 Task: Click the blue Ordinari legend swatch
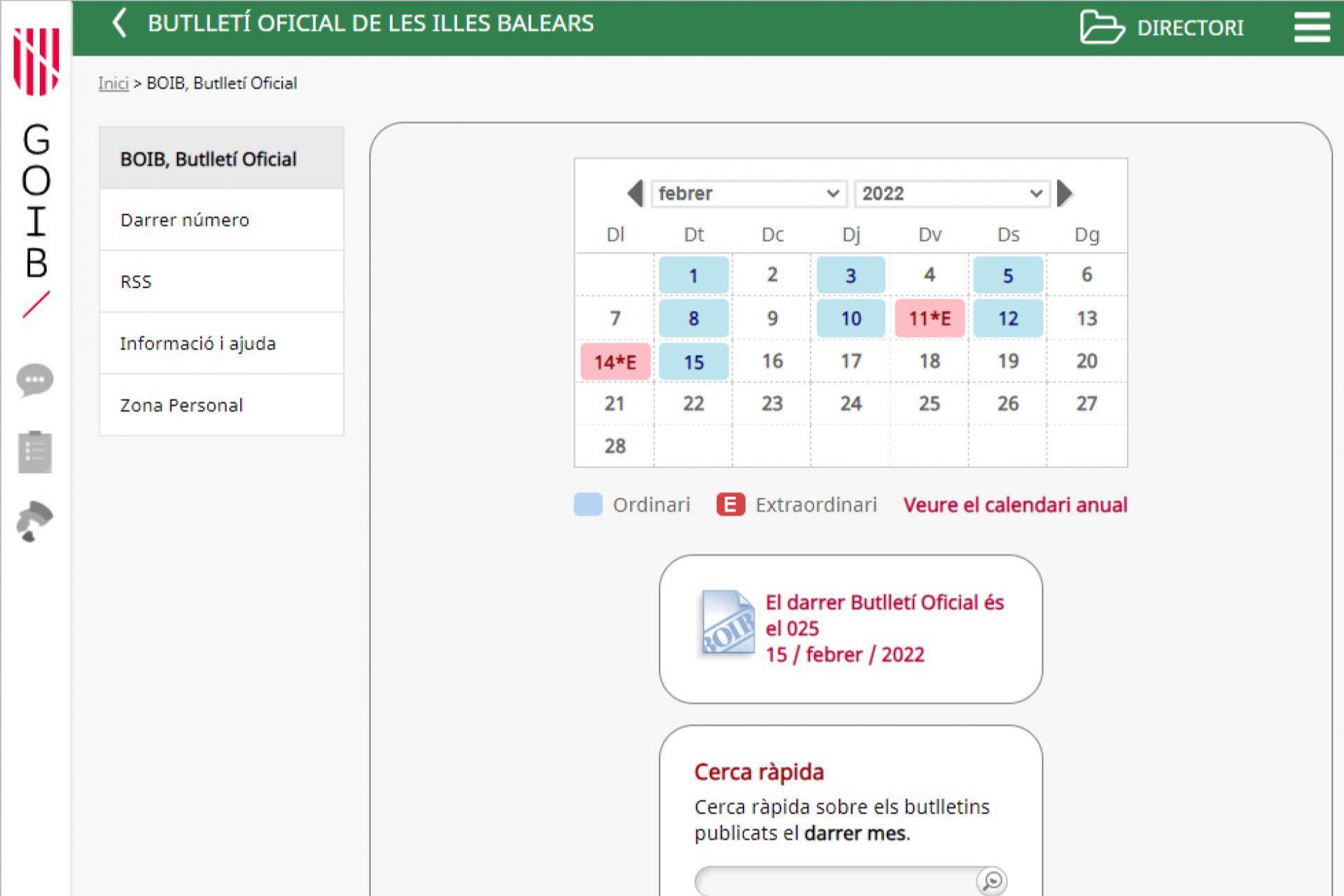click(588, 505)
